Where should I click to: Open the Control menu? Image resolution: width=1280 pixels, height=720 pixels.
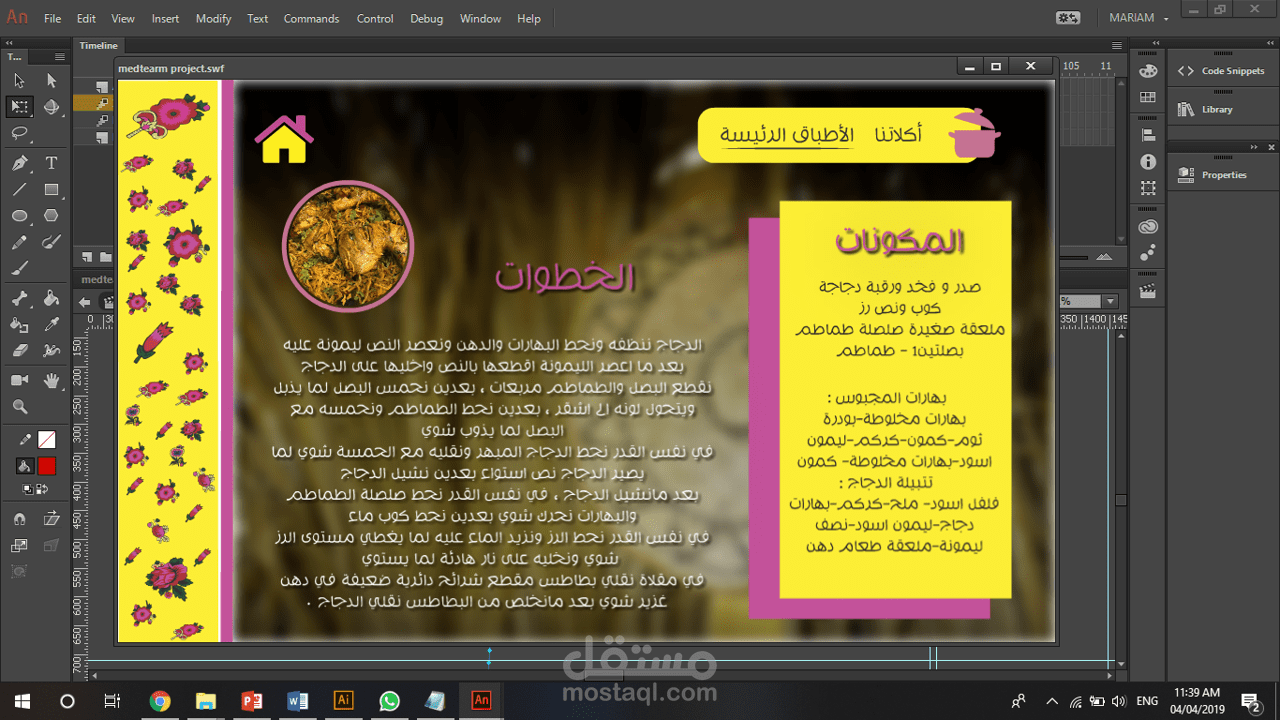tap(375, 18)
